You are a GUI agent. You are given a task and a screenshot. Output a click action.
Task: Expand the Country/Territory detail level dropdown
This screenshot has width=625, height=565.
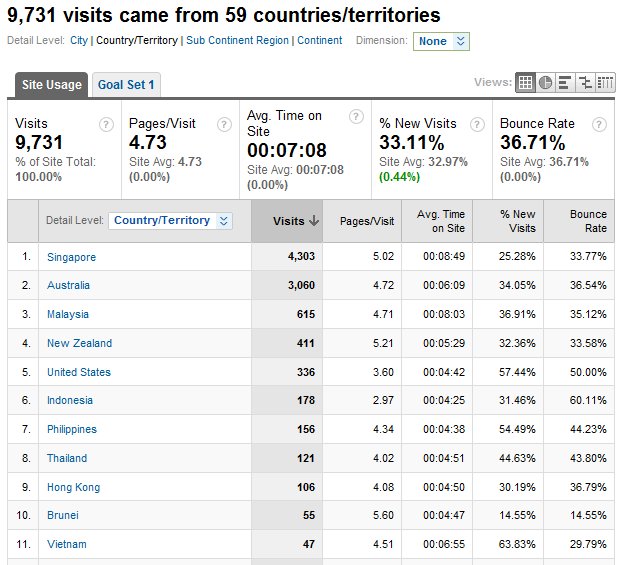170,221
